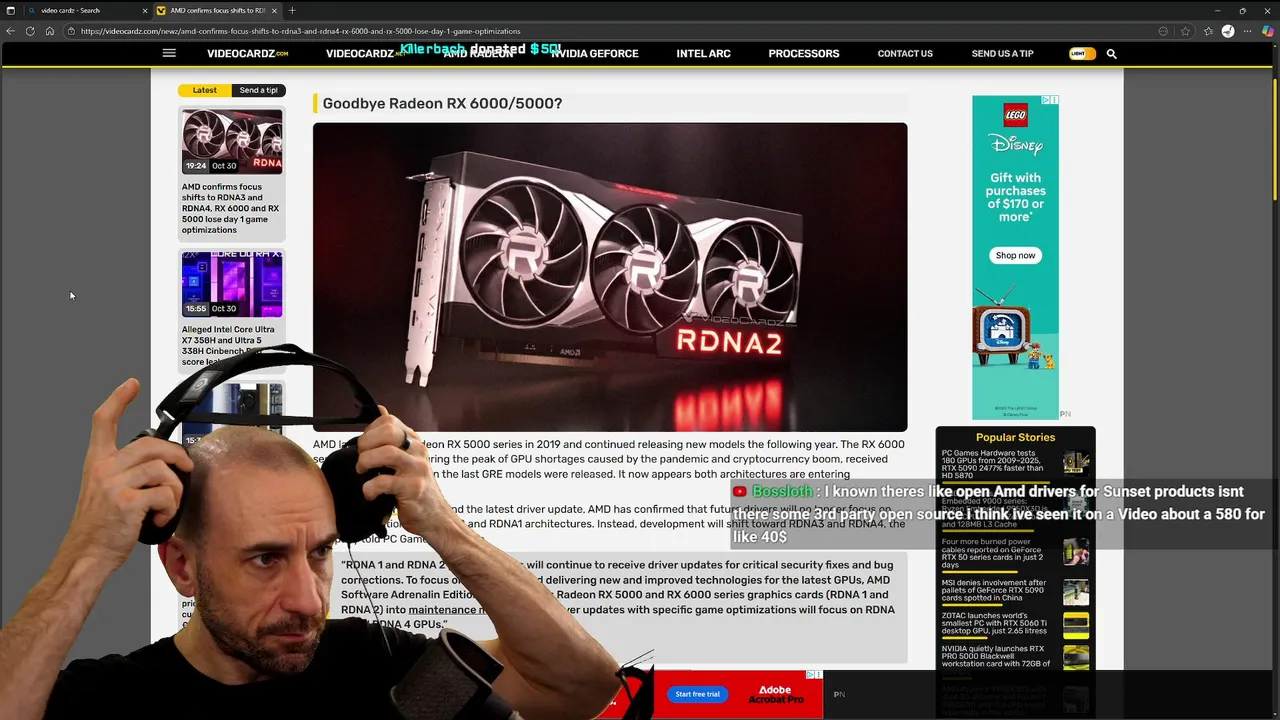Close the 'video cardz - Search' tab

pyautogui.click(x=145, y=10)
